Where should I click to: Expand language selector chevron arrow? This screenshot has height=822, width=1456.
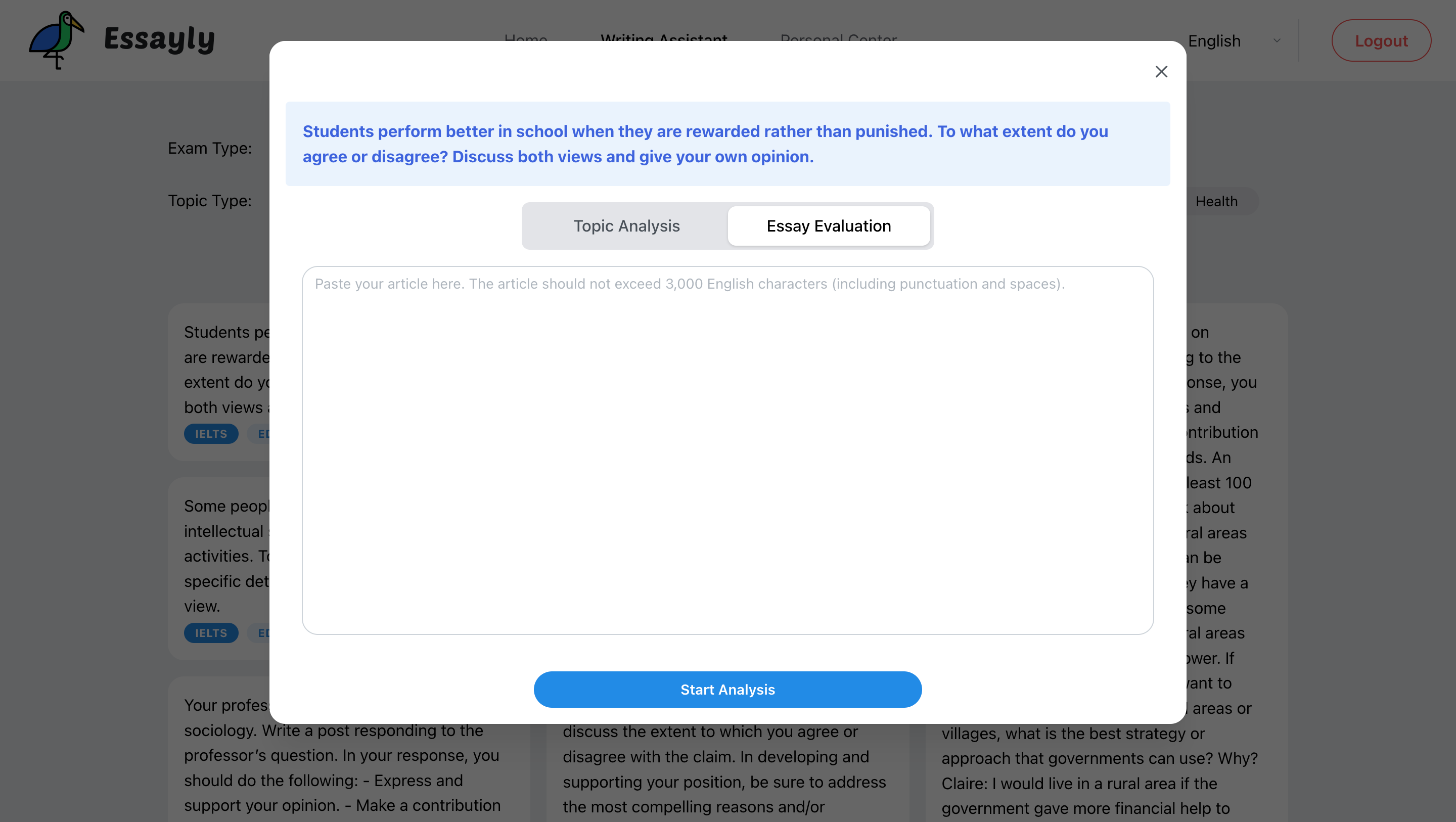(1277, 41)
